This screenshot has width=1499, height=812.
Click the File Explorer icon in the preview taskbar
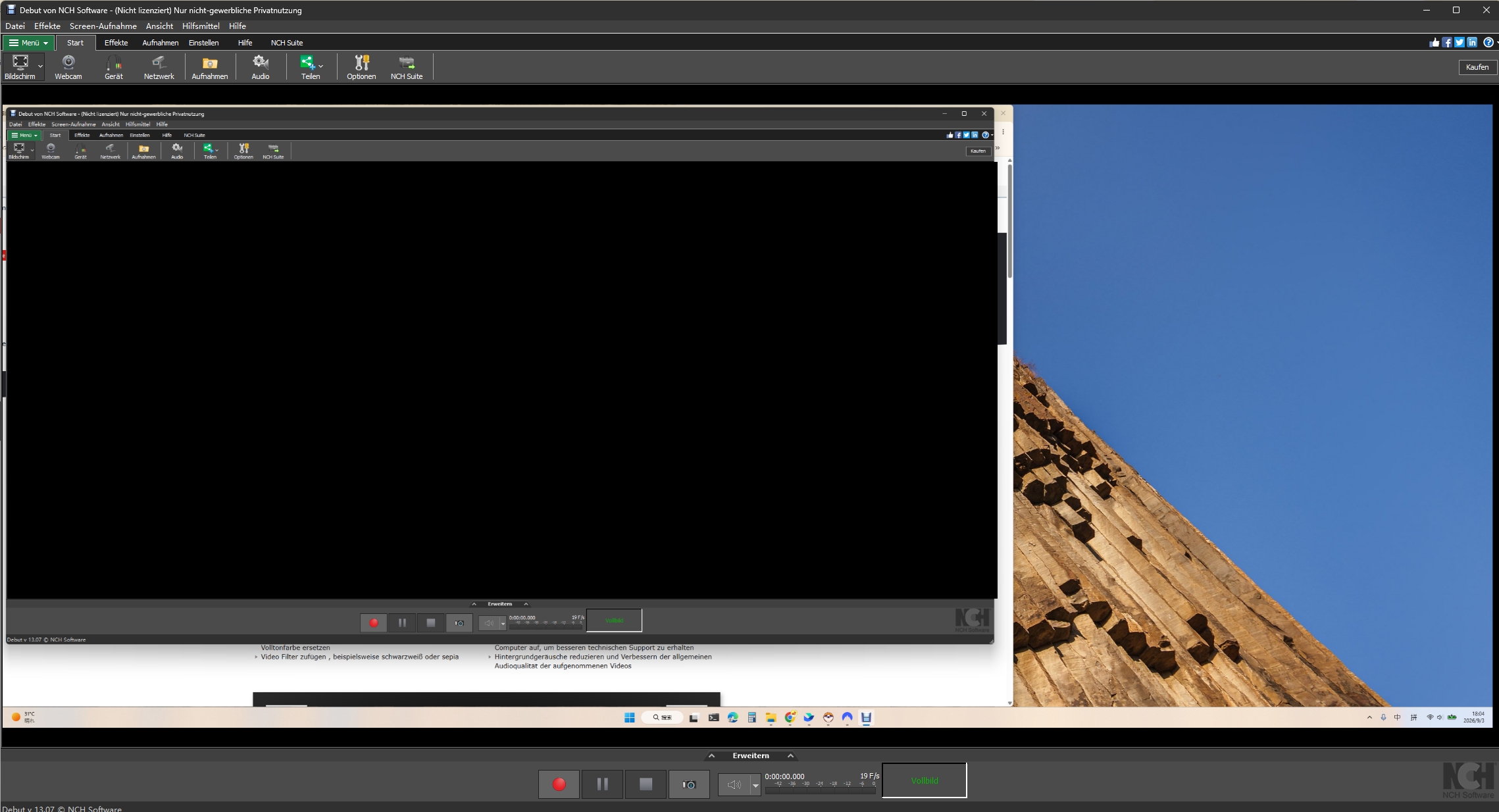(771, 717)
